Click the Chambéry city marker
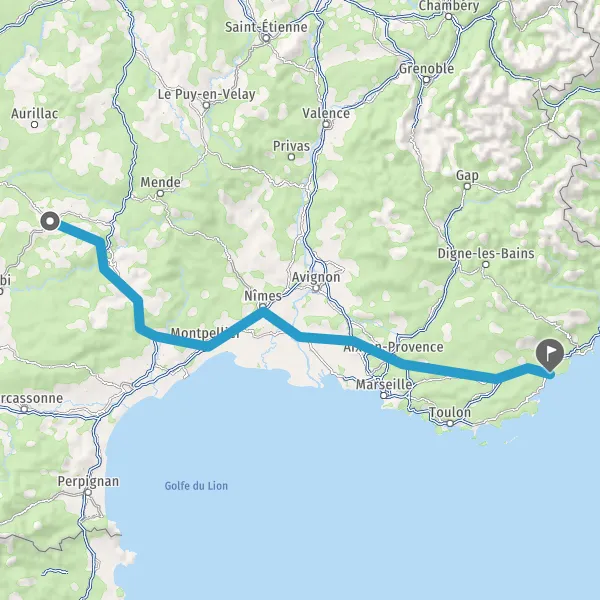Image resolution: width=600 pixels, height=600 pixels. 448,16
